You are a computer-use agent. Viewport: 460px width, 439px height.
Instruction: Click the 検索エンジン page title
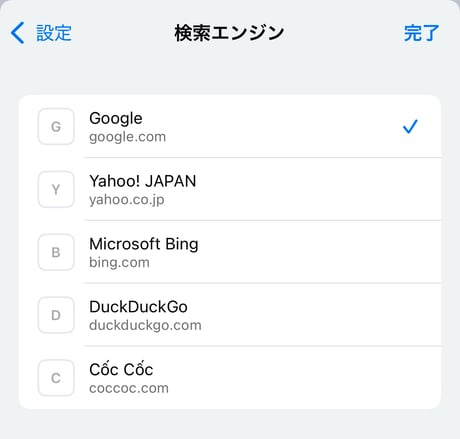coord(229,33)
